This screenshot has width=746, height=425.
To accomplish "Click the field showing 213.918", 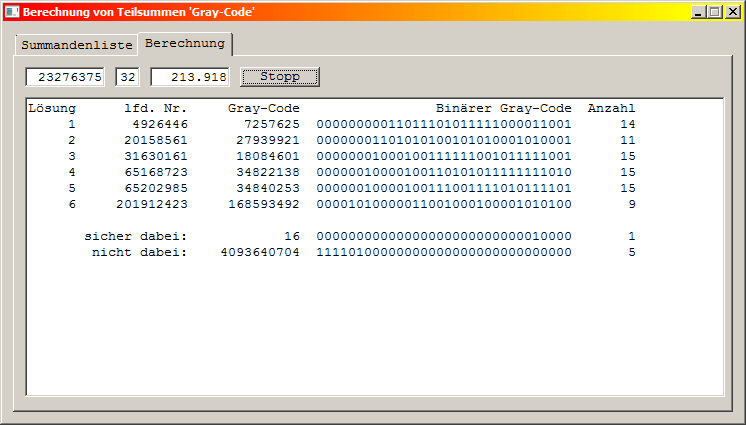I will pos(190,77).
